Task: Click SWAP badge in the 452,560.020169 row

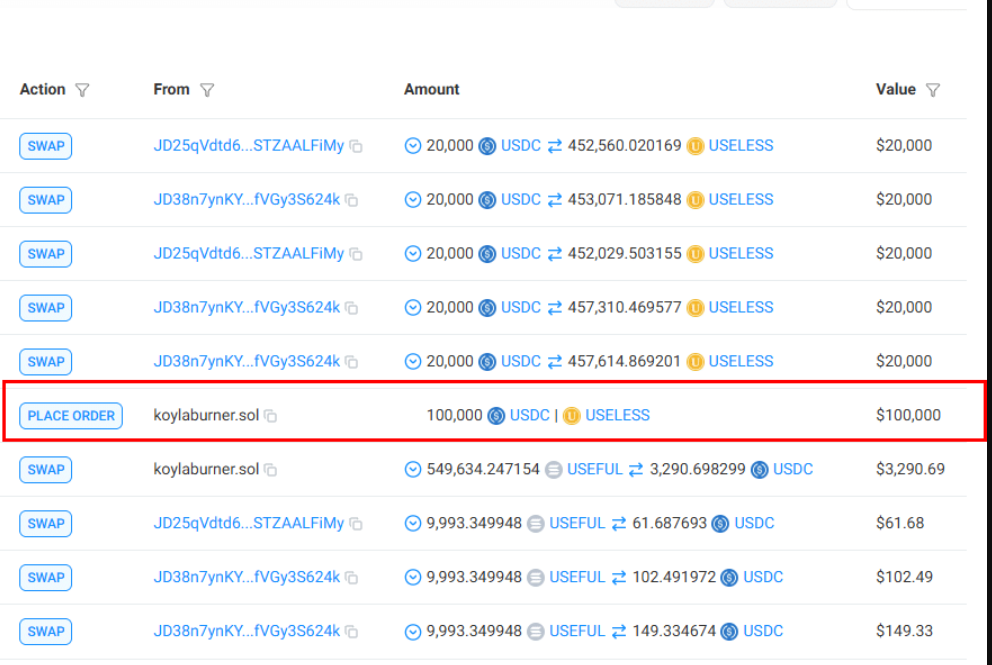Action: click(46, 146)
